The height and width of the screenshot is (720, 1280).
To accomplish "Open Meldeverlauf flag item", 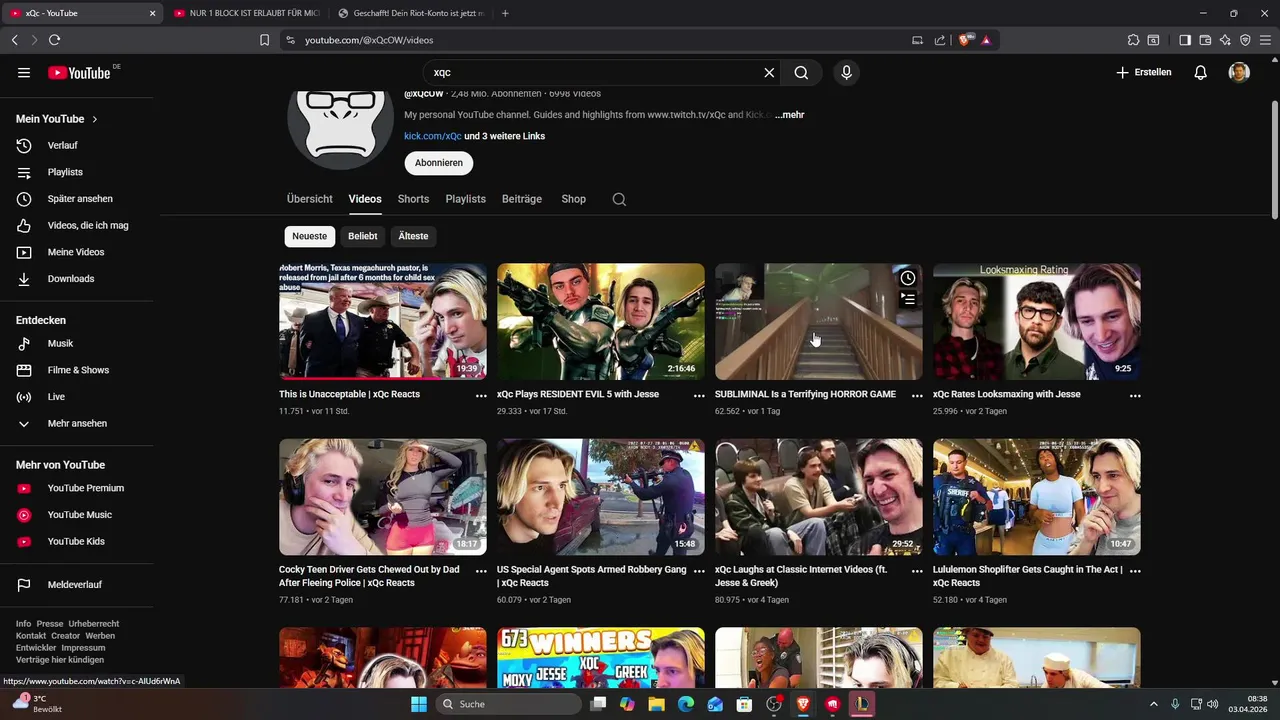I will (77, 585).
